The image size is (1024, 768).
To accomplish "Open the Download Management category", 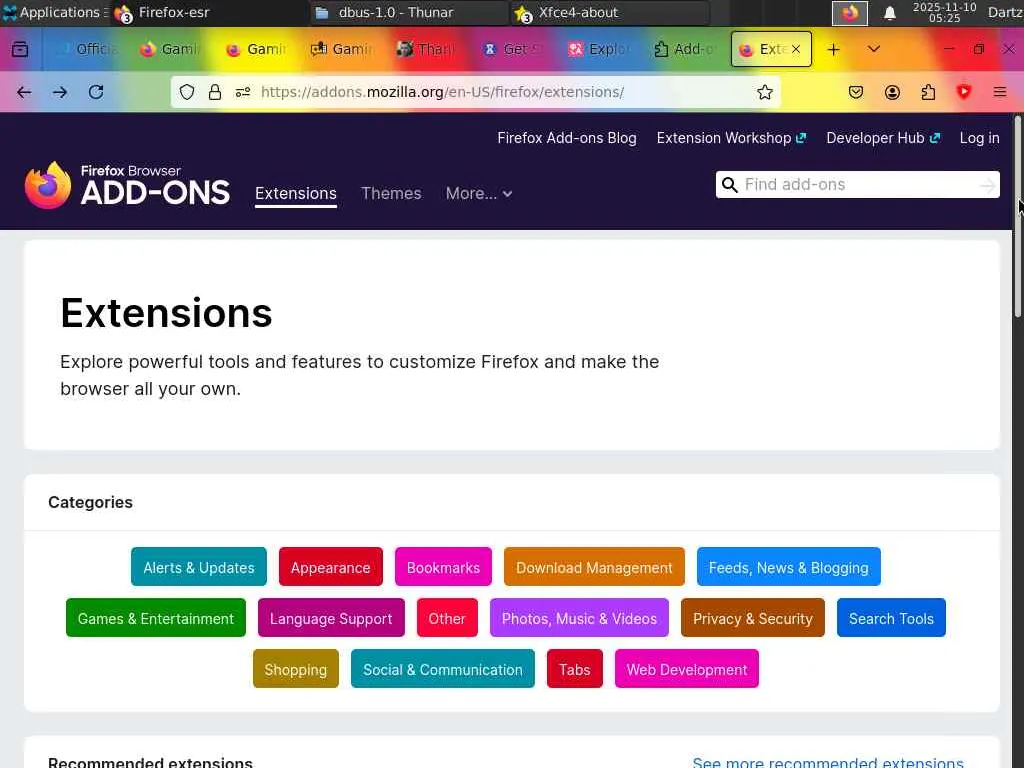I will pyautogui.click(x=594, y=567).
